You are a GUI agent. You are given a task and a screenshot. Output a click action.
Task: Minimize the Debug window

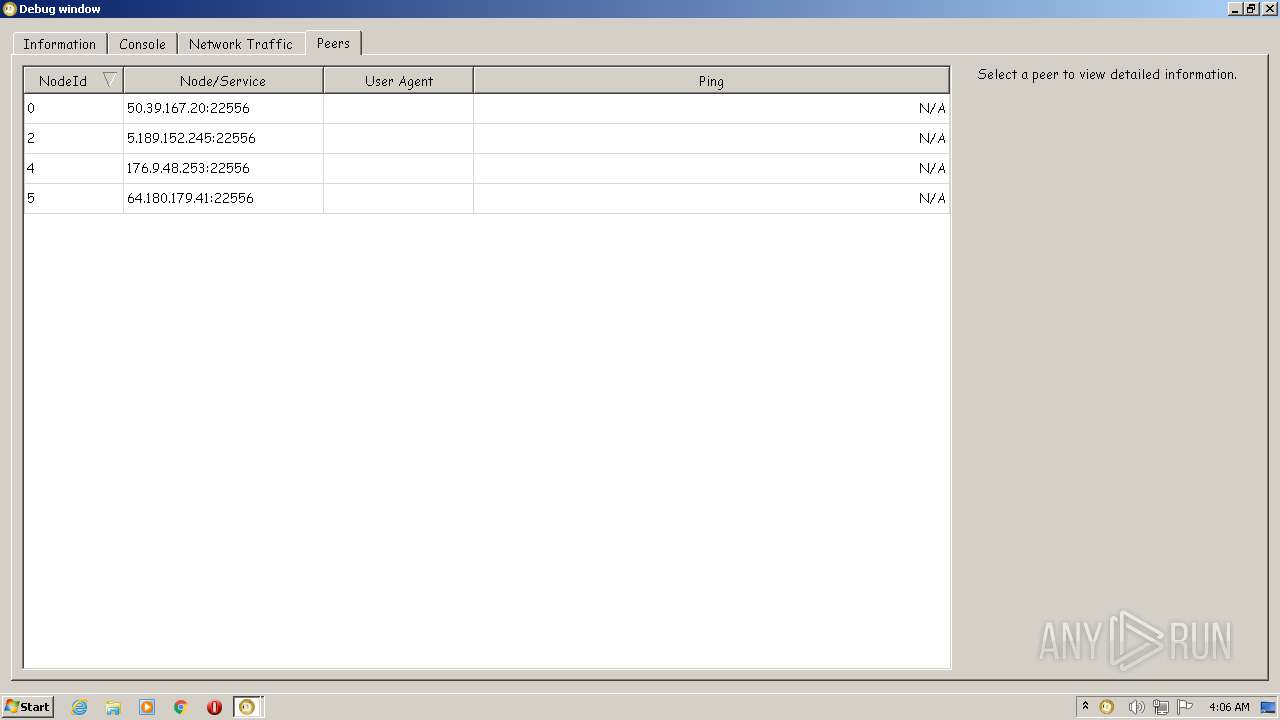click(x=1236, y=9)
